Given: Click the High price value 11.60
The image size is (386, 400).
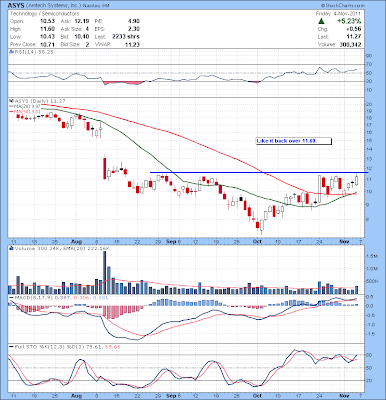Looking at the screenshot, I should [x=47, y=29].
